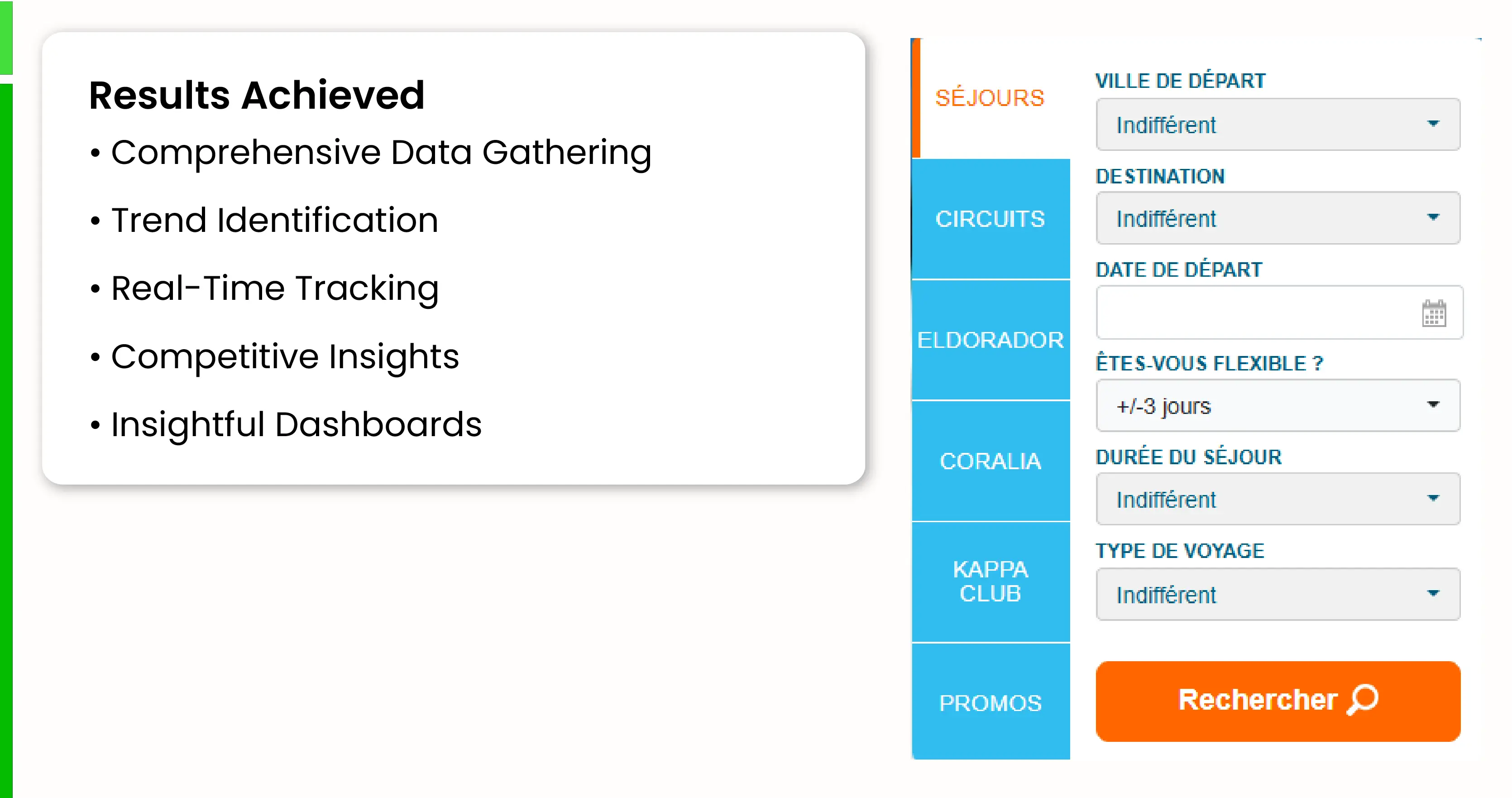The width and height of the screenshot is (1512, 798).
Task: Open the Êtes-vous flexible dropdown
Action: pos(1277,406)
